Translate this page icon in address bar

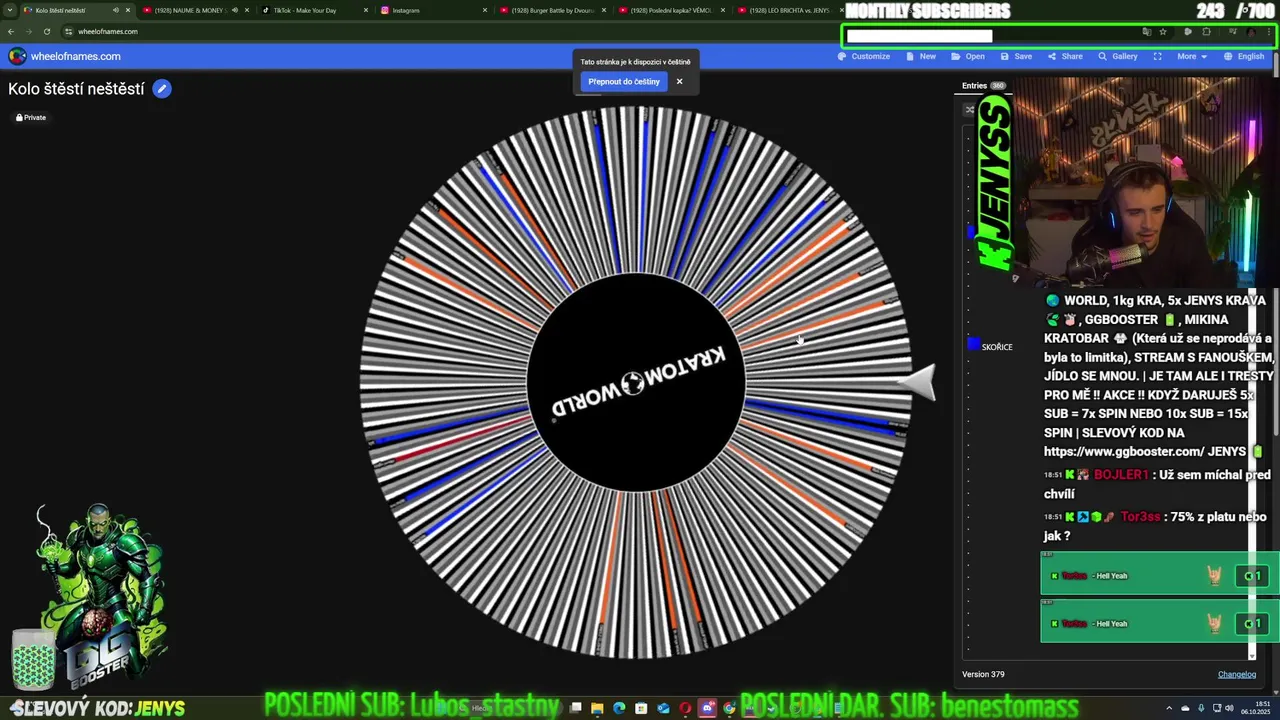[1146, 31]
